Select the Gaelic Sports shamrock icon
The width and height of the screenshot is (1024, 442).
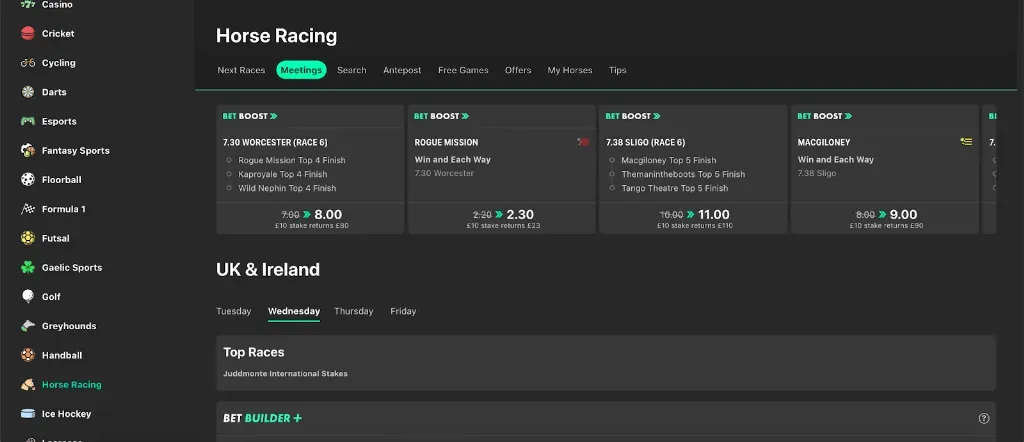coord(28,268)
